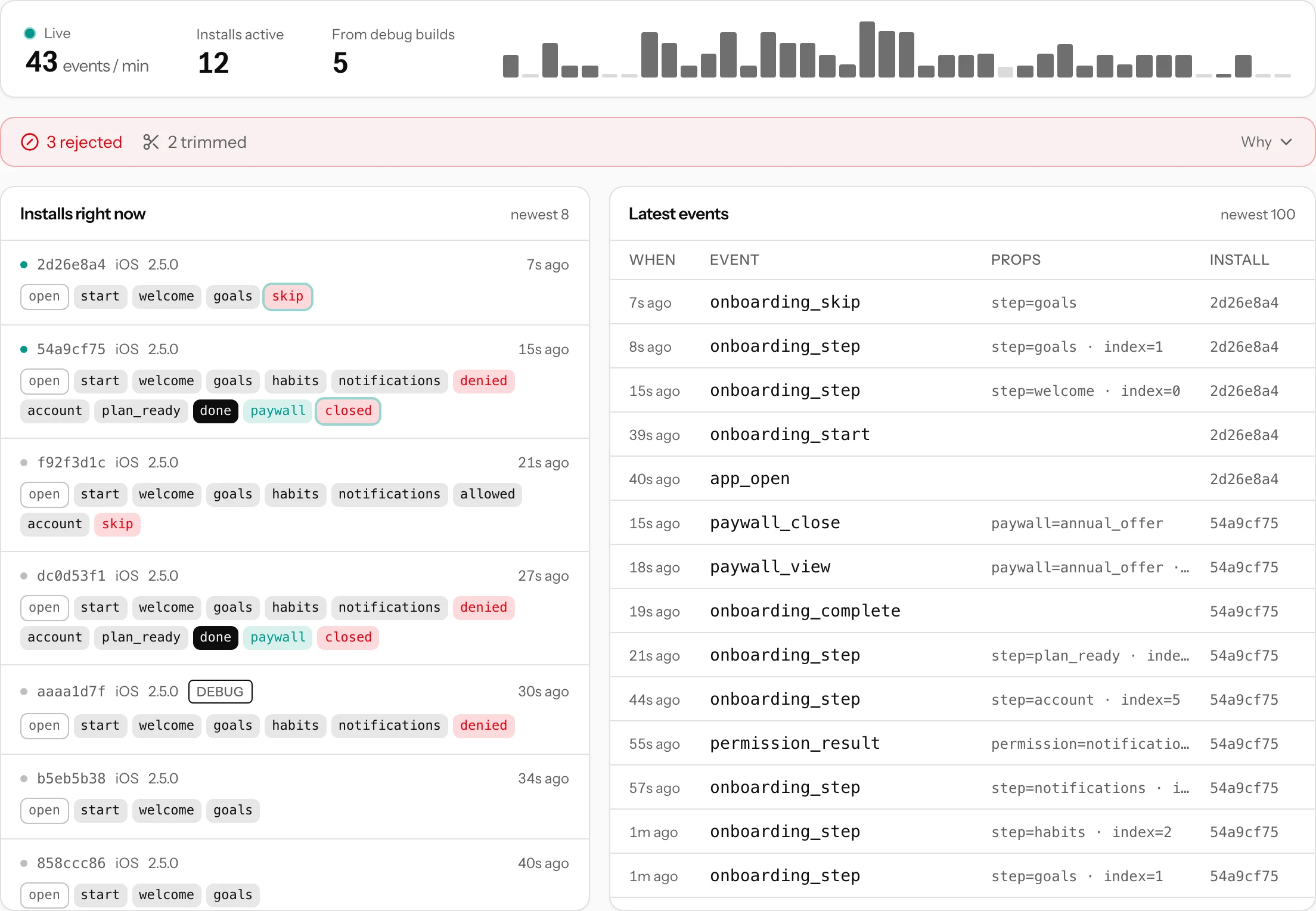This screenshot has width=1316, height=911.
Task: Click the done chip on install 54a9cf75
Action: pyautogui.click(x=215, y=411)
